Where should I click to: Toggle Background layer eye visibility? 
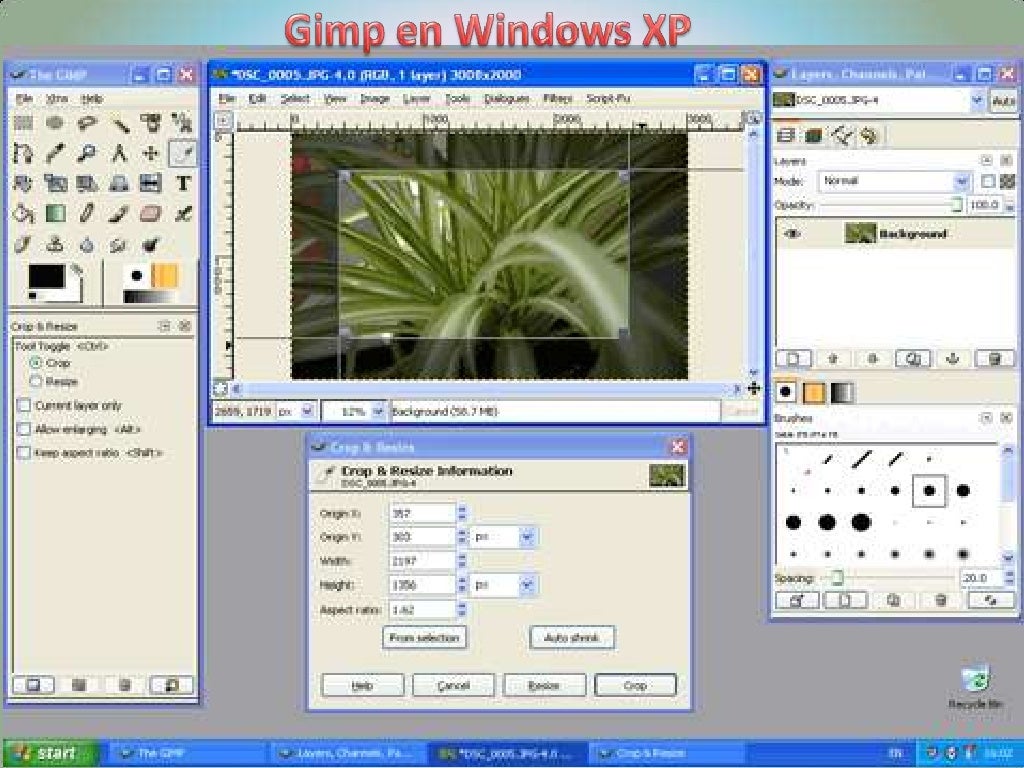coord(792,234)
